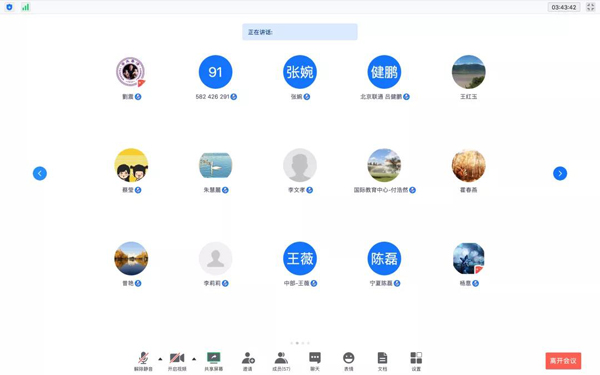Screen dimensions: 600x375
Task: Open audio options arrow beside microphone
Action: click(160, 359)
